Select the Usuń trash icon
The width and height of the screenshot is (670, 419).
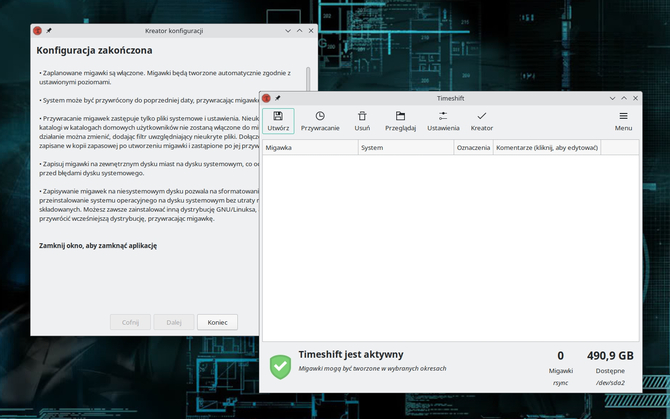pyautogui.click(x=362, y=116)
